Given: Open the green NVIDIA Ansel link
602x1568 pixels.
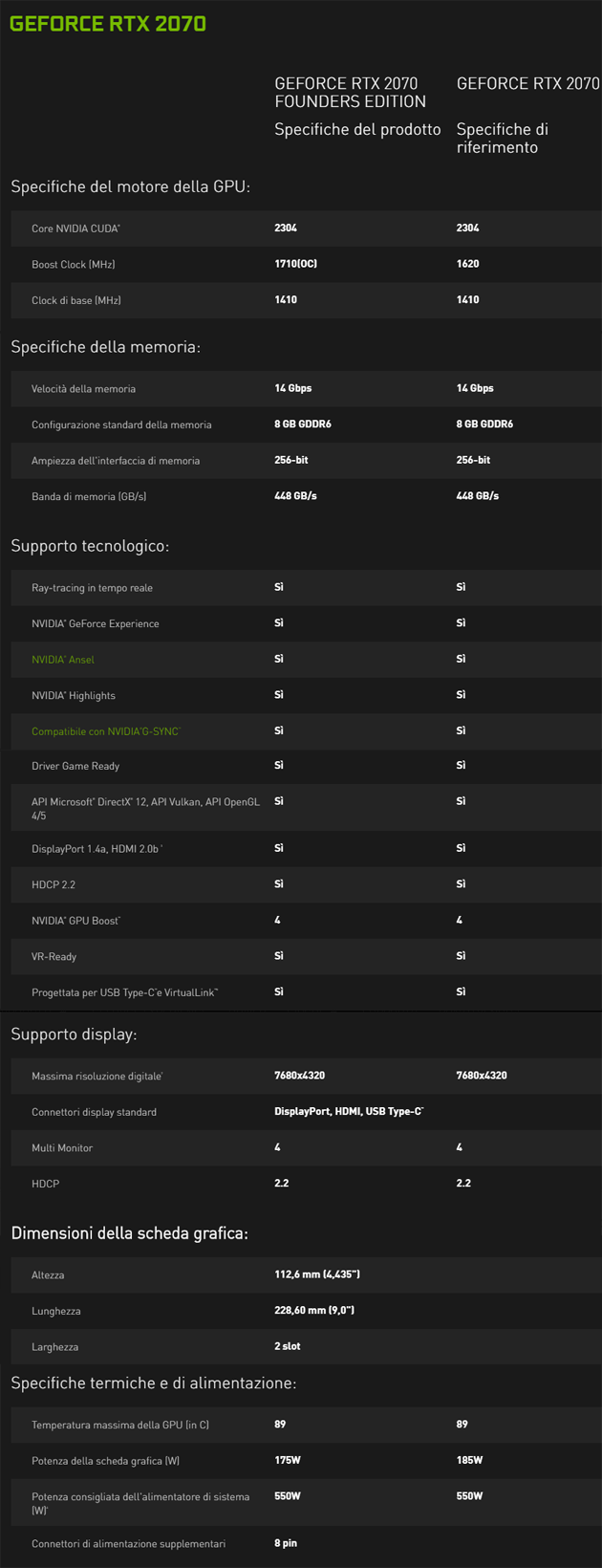Looking at the screenshot, I should pos(63,660).
